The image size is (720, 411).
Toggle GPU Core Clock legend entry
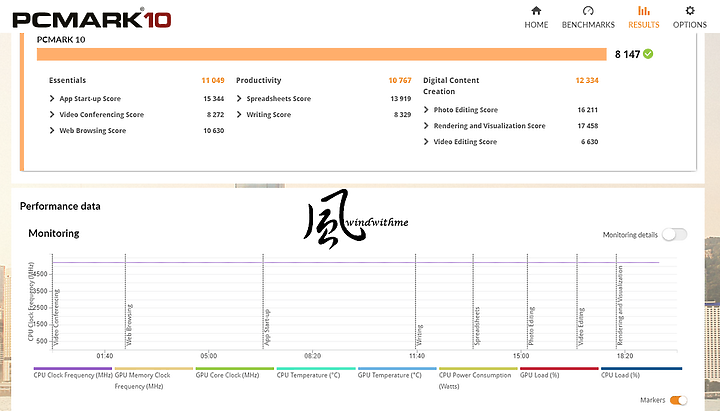click(x=234, y=373)
